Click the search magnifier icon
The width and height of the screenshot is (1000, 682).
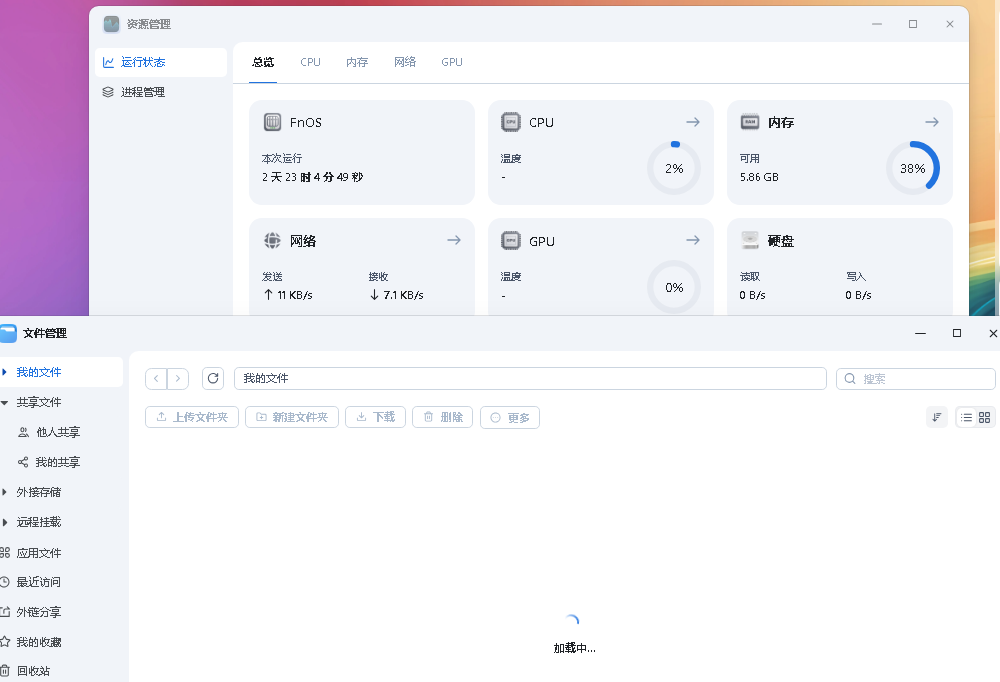(x=850, y=379)
